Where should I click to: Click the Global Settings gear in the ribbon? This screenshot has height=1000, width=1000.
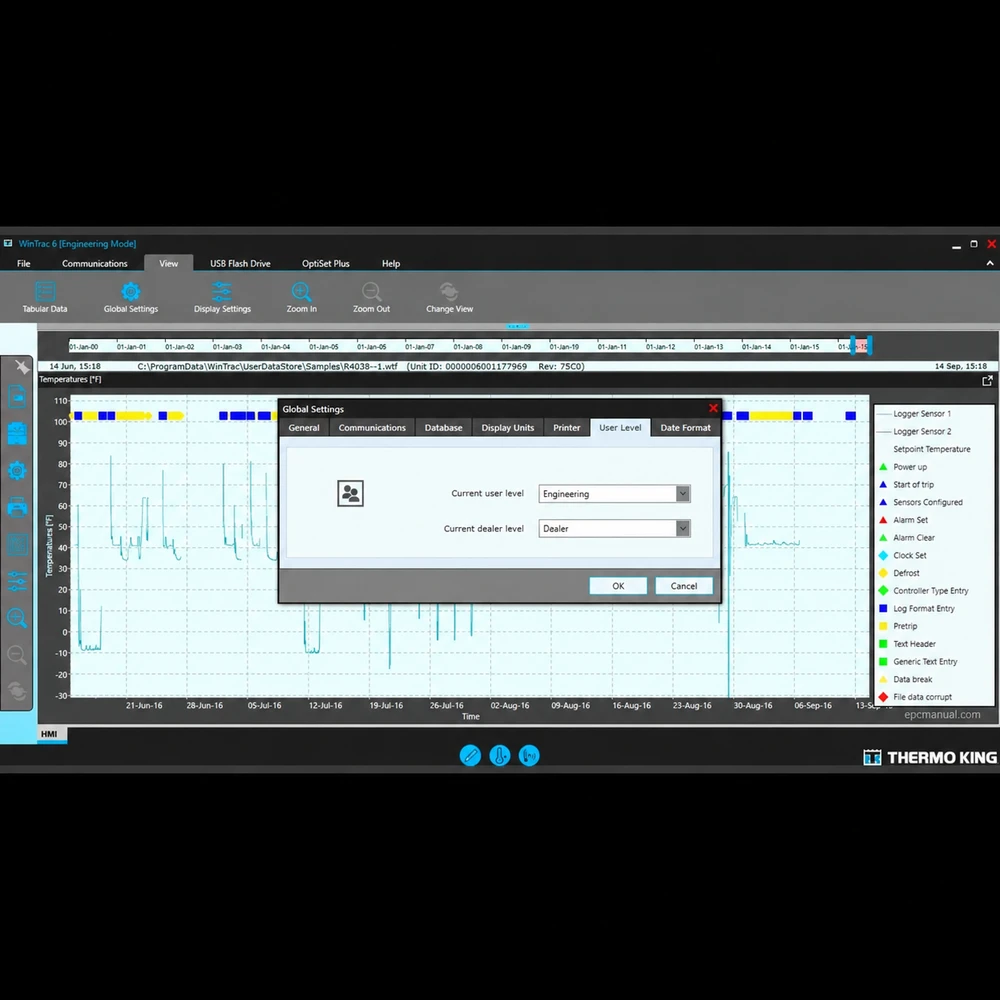tap(131, 297)
